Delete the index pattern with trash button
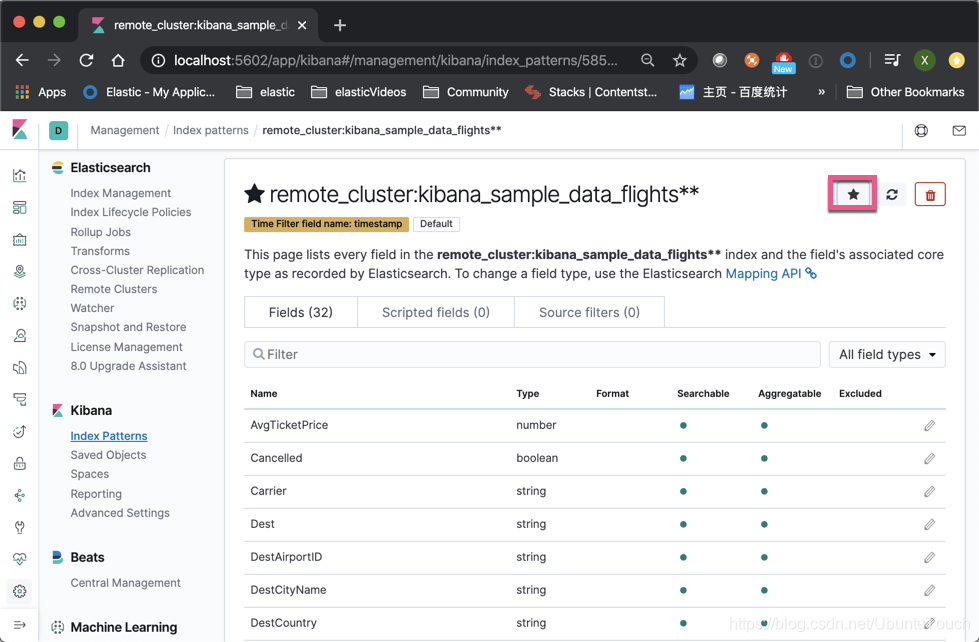The width and height of the screenshot is (979, 642). point(930,194)
